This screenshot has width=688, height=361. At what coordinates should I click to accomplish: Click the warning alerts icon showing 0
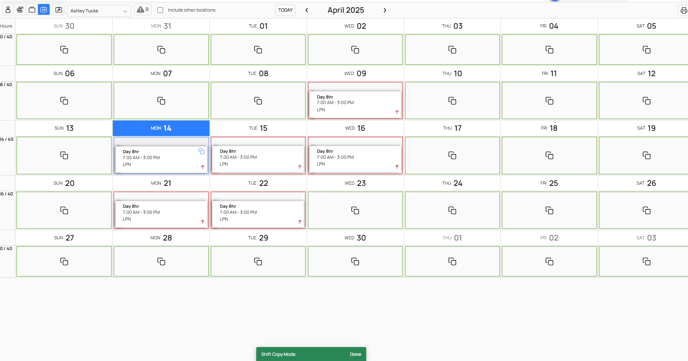pyautogui.click(x=142, y=10)
